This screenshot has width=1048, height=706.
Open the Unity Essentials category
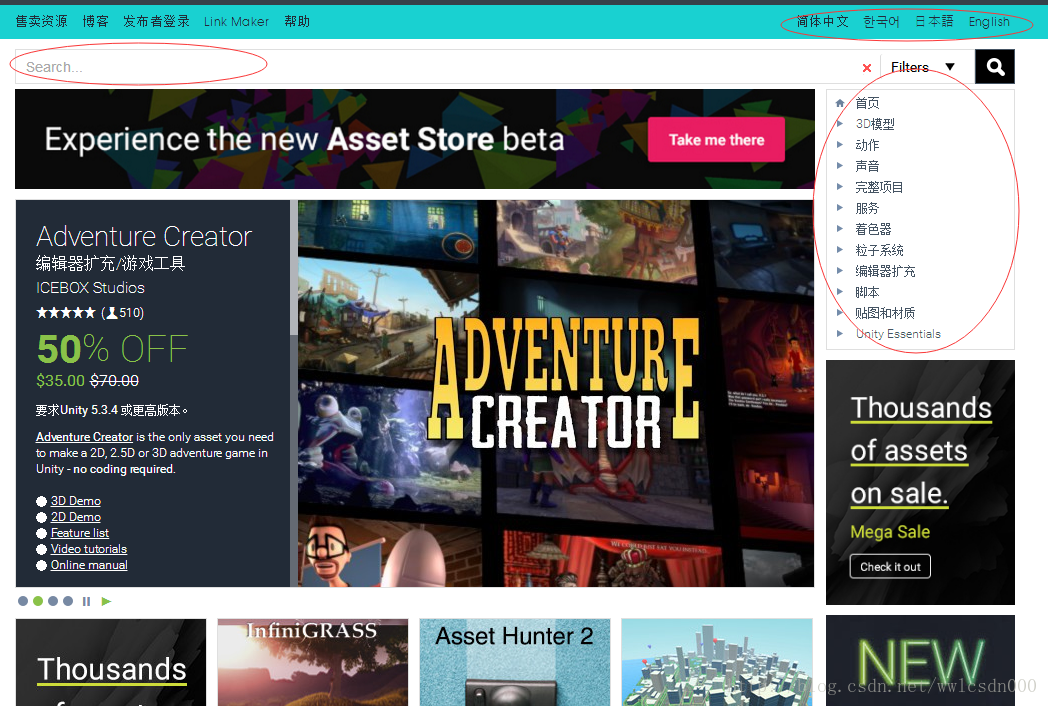click(x=898, y=334)
